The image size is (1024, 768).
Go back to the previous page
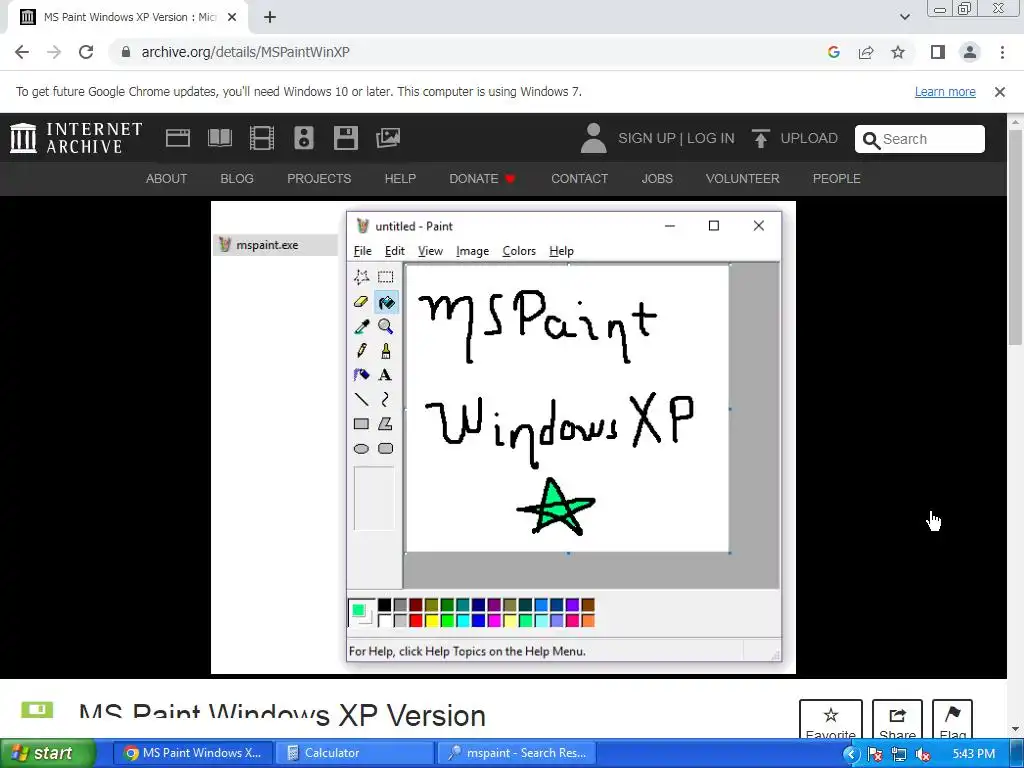coord(22,52)
